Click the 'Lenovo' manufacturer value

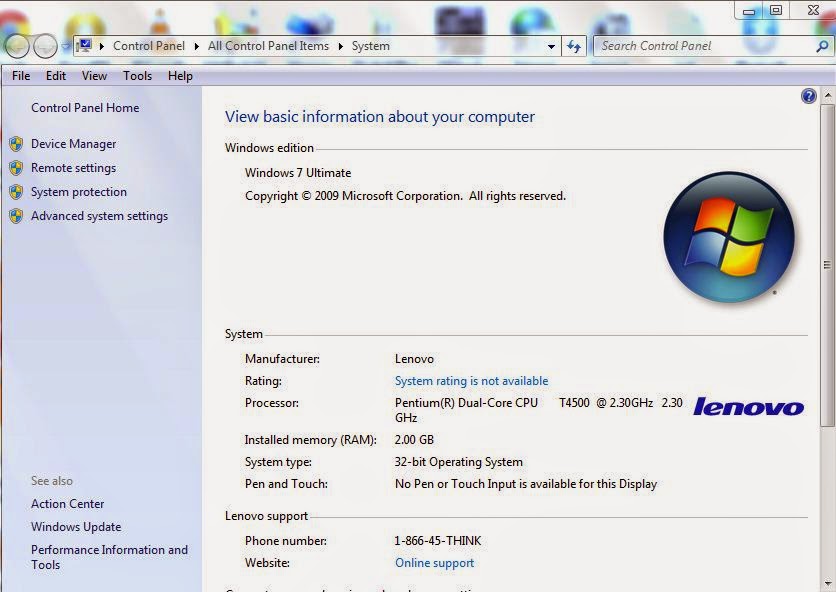(414, 359)
